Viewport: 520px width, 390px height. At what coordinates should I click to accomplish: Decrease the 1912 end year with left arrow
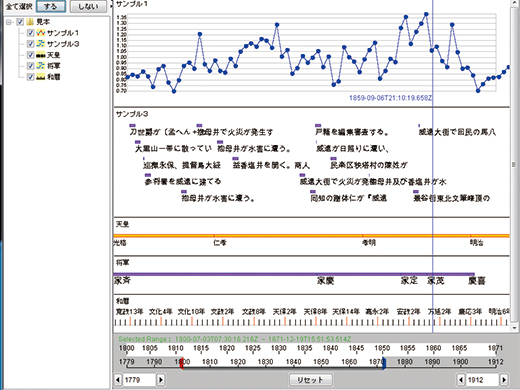[461, 380]
